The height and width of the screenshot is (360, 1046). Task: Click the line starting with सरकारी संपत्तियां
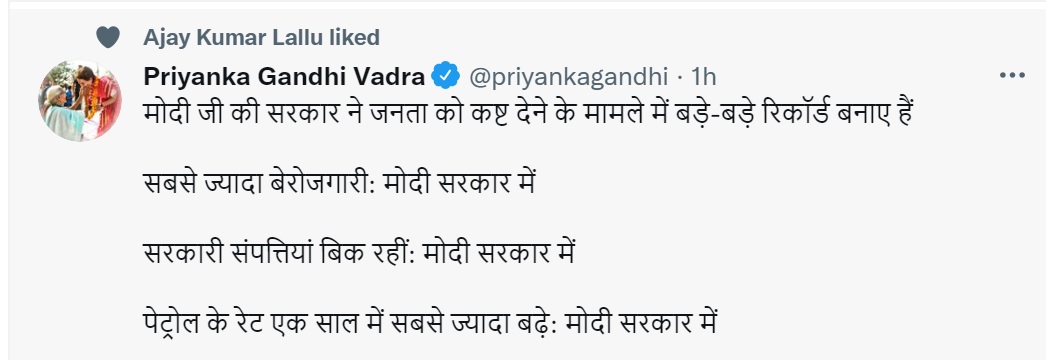point(359,253)
